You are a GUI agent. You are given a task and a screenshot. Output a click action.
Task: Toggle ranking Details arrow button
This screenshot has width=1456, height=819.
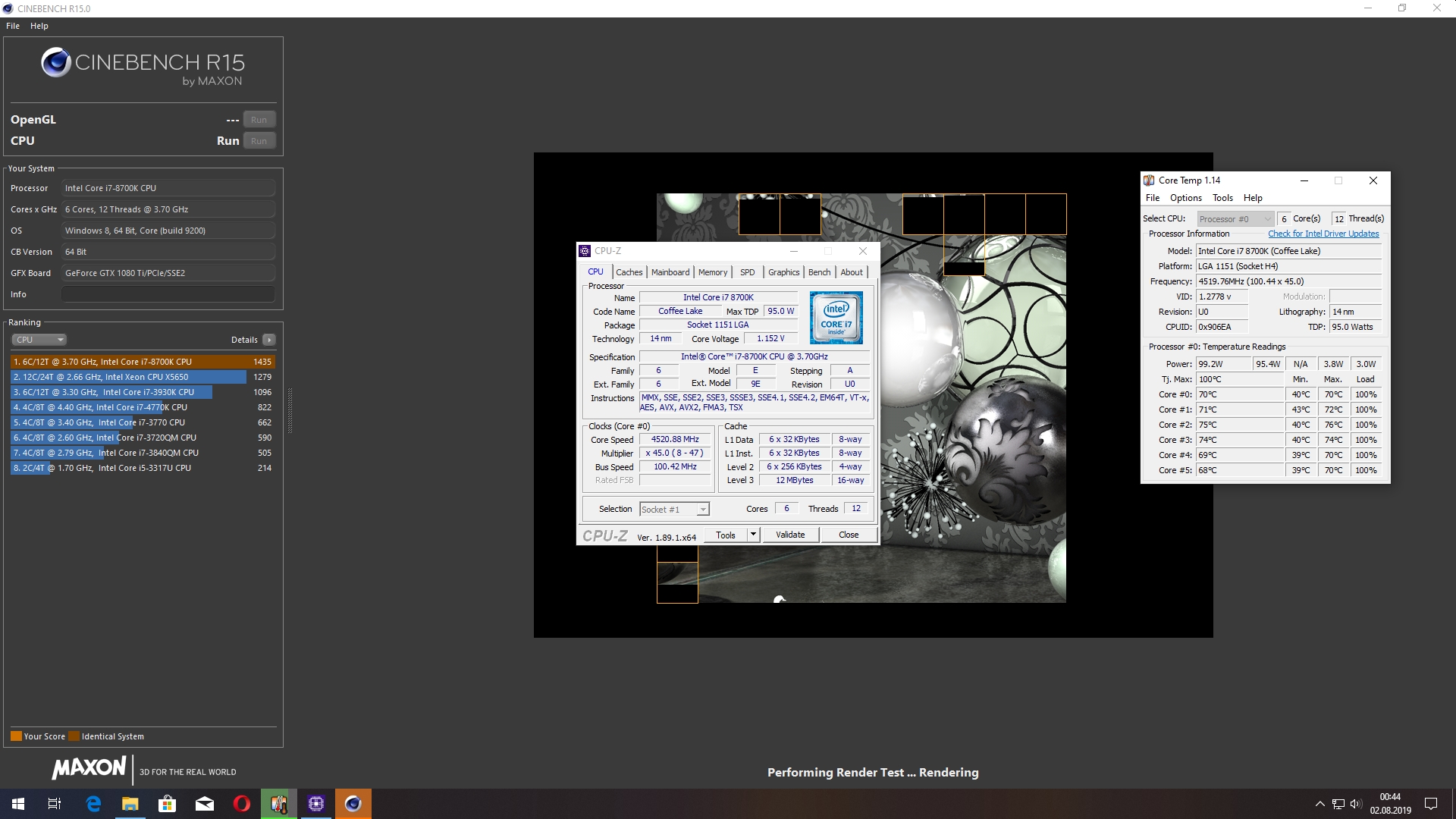(x=269, y=340)
